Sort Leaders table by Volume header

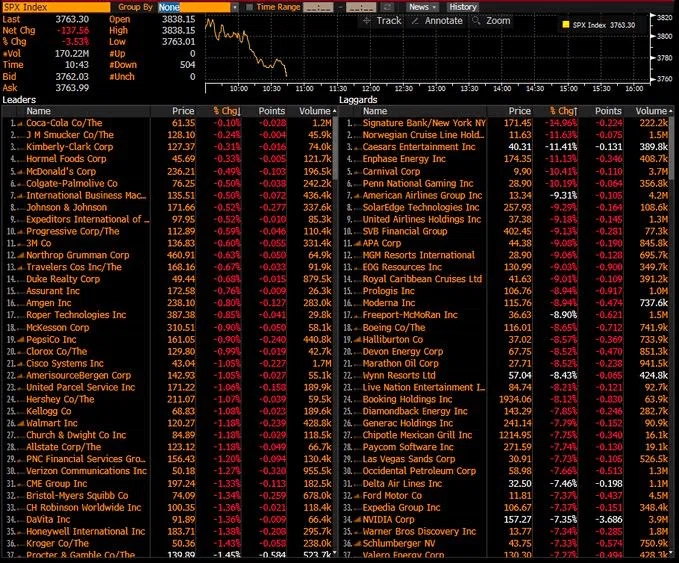tap(315, 111)
